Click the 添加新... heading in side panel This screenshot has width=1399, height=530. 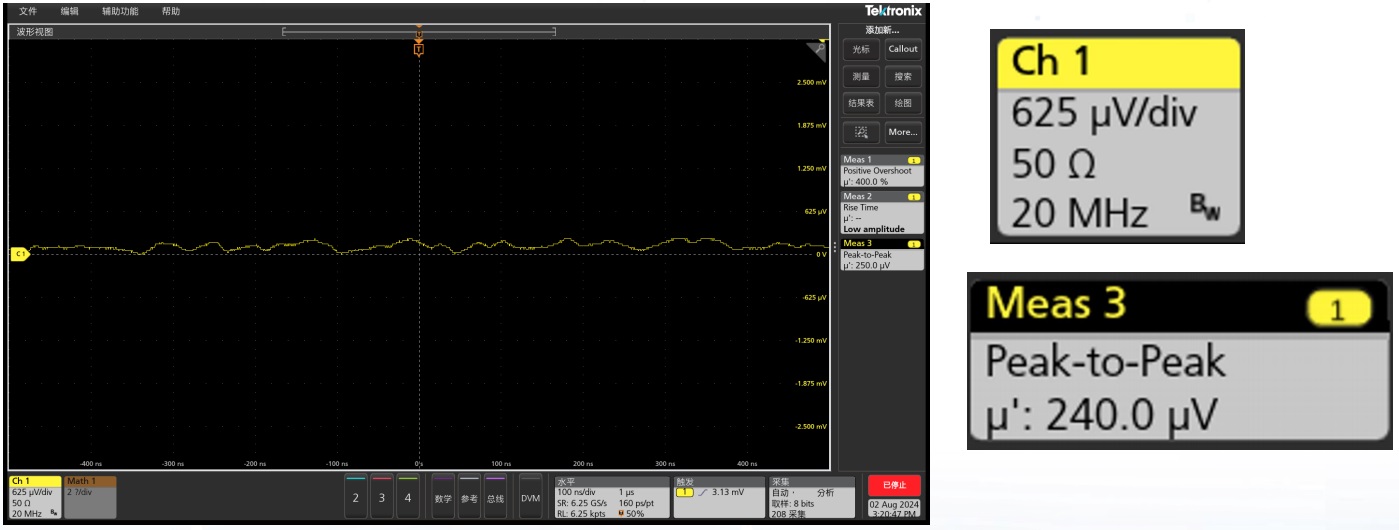pyautogui.click(x=882, y=30)
